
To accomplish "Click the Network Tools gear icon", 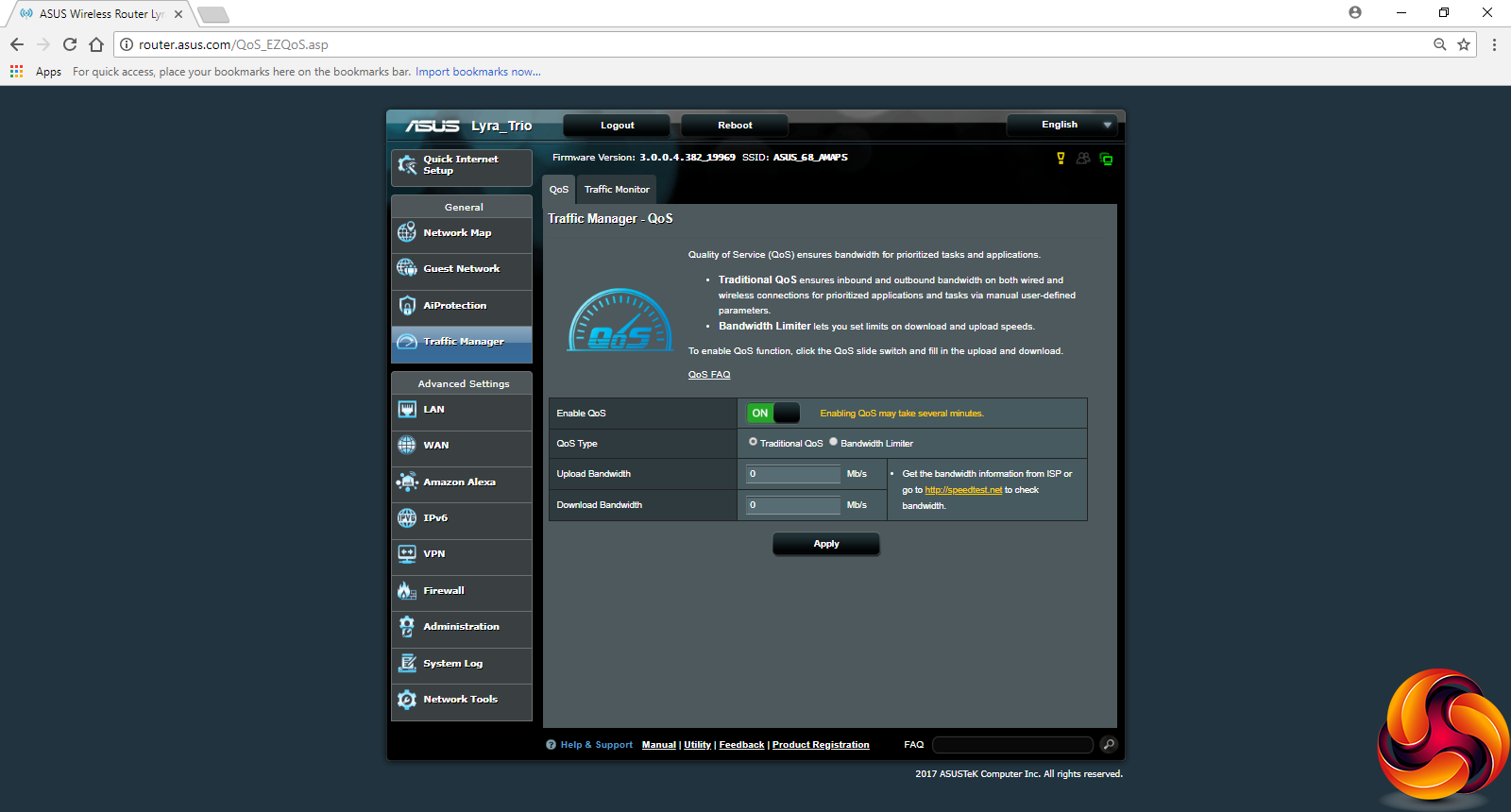I will coord(407,700).
